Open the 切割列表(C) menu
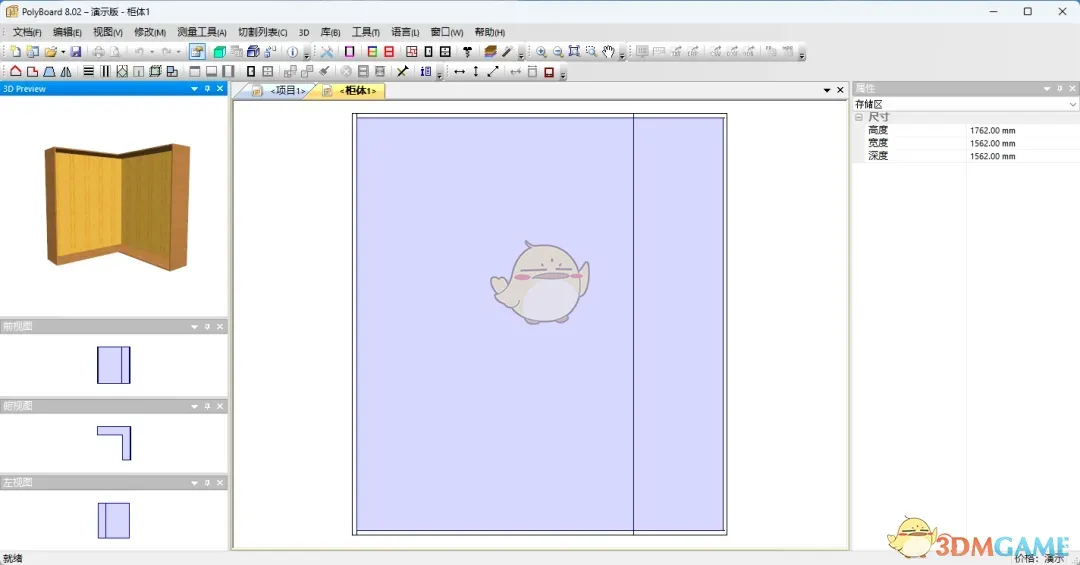Screen dimensions: 1080x565 pos(262,32)
